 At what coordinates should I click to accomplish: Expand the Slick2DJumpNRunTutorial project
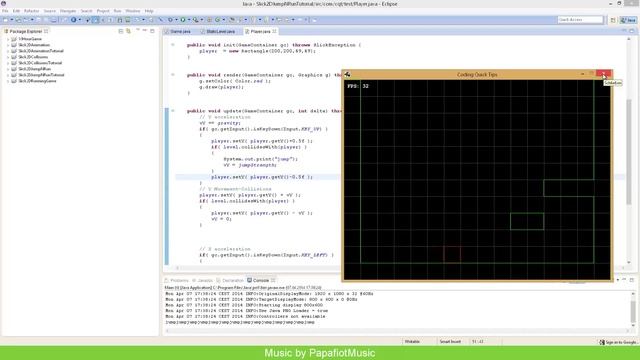8,75
